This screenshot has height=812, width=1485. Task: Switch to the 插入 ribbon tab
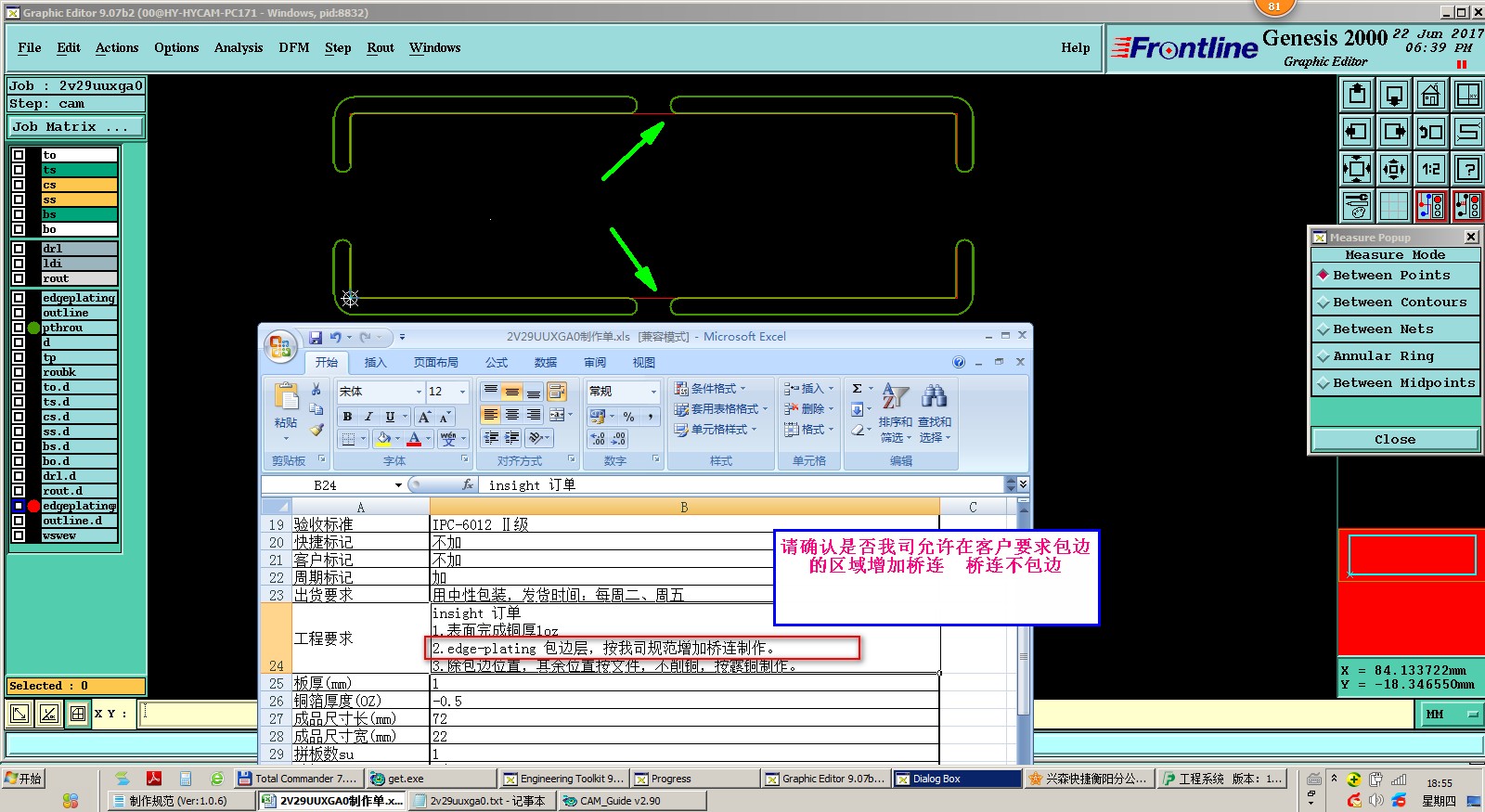(x=376, y=363)
